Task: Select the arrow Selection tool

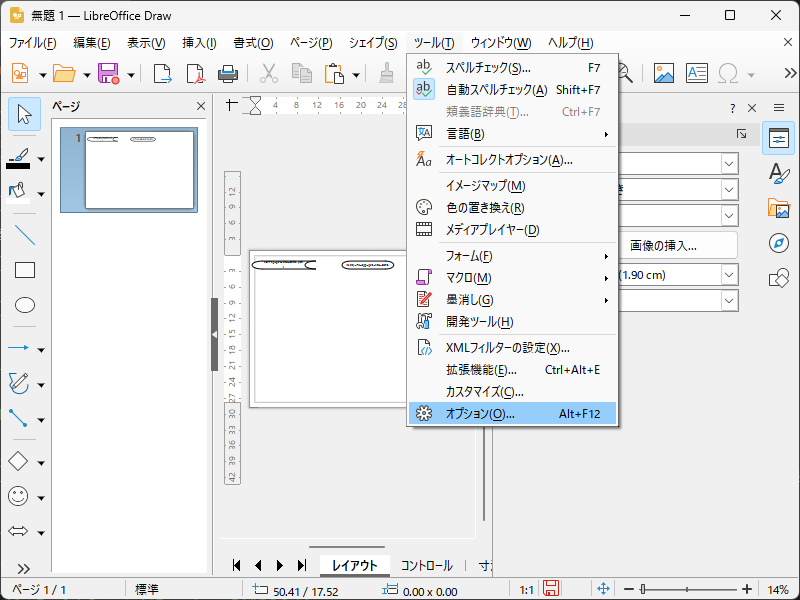Action: tap(24, 114)
